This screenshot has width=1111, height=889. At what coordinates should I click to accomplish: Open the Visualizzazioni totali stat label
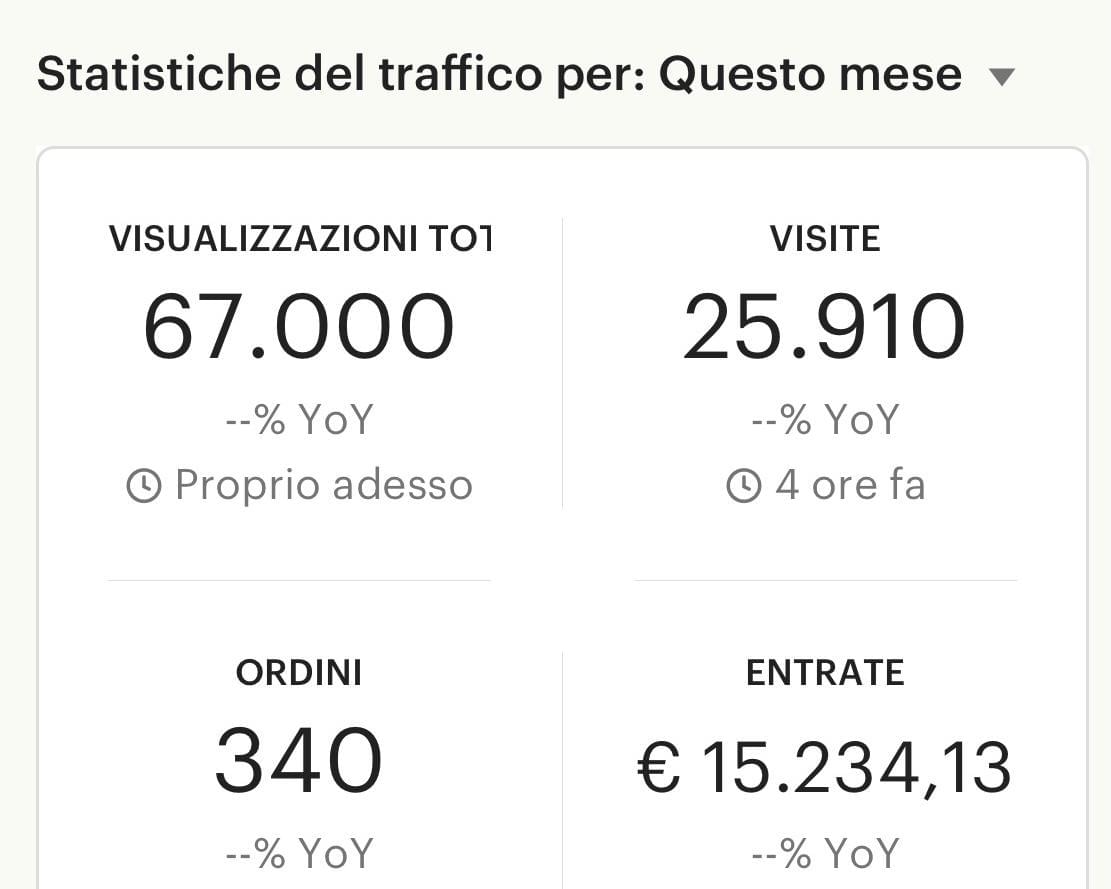pyautogui.click(x=300, y=238)
